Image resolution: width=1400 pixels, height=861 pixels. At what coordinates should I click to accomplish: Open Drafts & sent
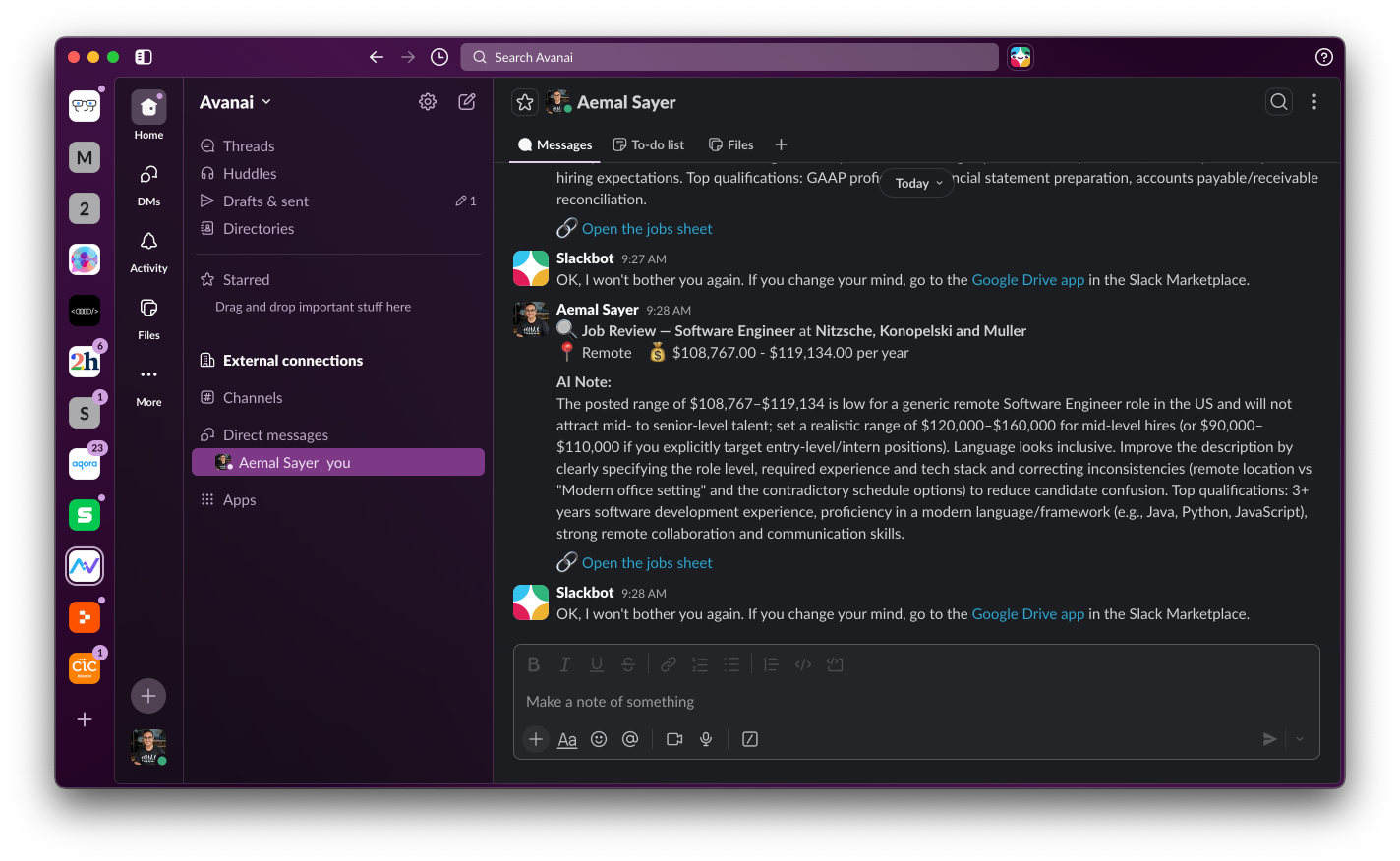point(337,201)
